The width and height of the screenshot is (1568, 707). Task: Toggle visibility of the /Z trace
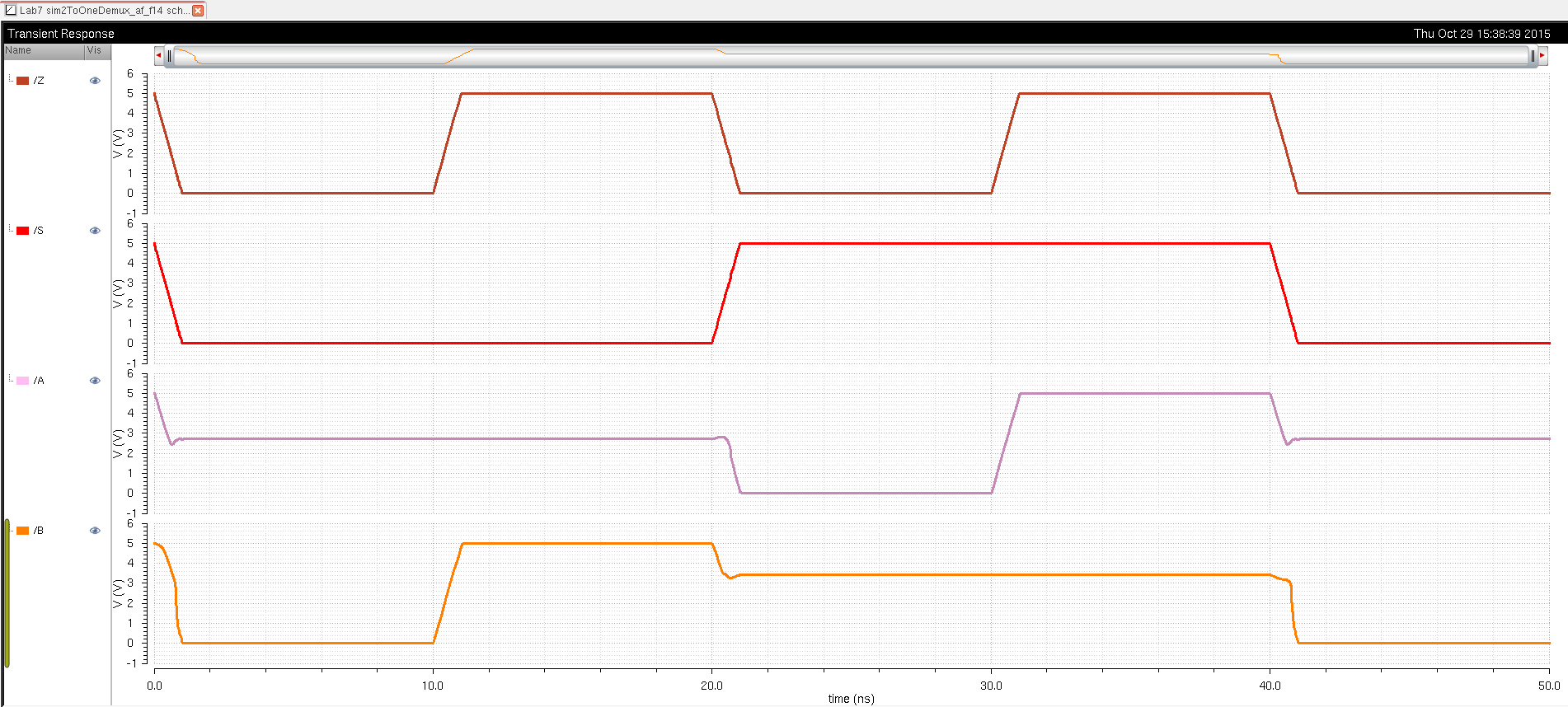pos(95,81)
